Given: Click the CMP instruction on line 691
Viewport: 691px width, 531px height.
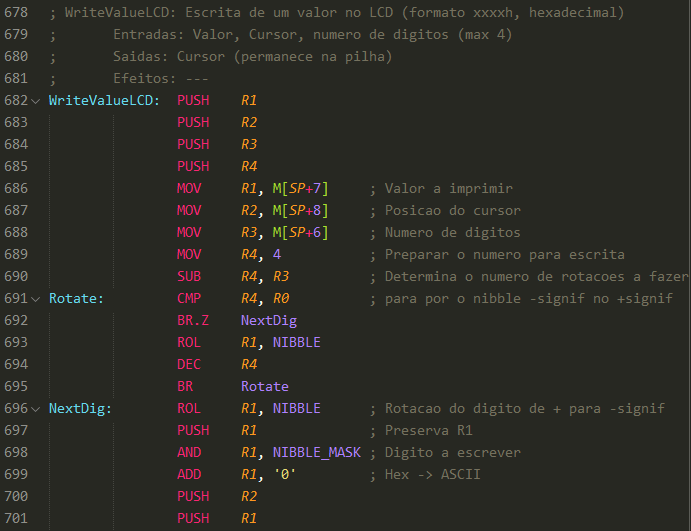Looking at the screenshot, I should coord(189,299).
